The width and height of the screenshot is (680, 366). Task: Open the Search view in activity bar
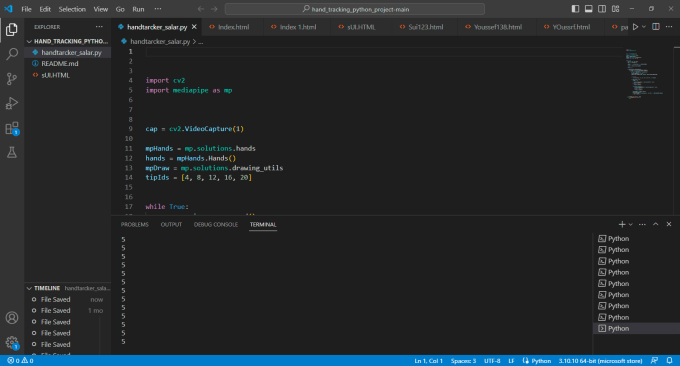12,54
